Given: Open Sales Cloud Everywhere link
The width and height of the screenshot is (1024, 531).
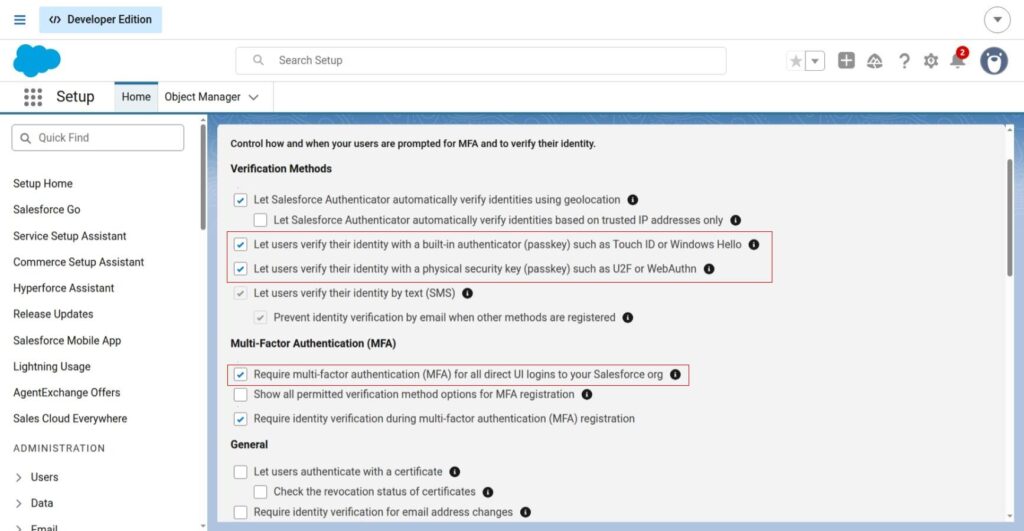Looking at the screenshot, I should pos(70,419).
